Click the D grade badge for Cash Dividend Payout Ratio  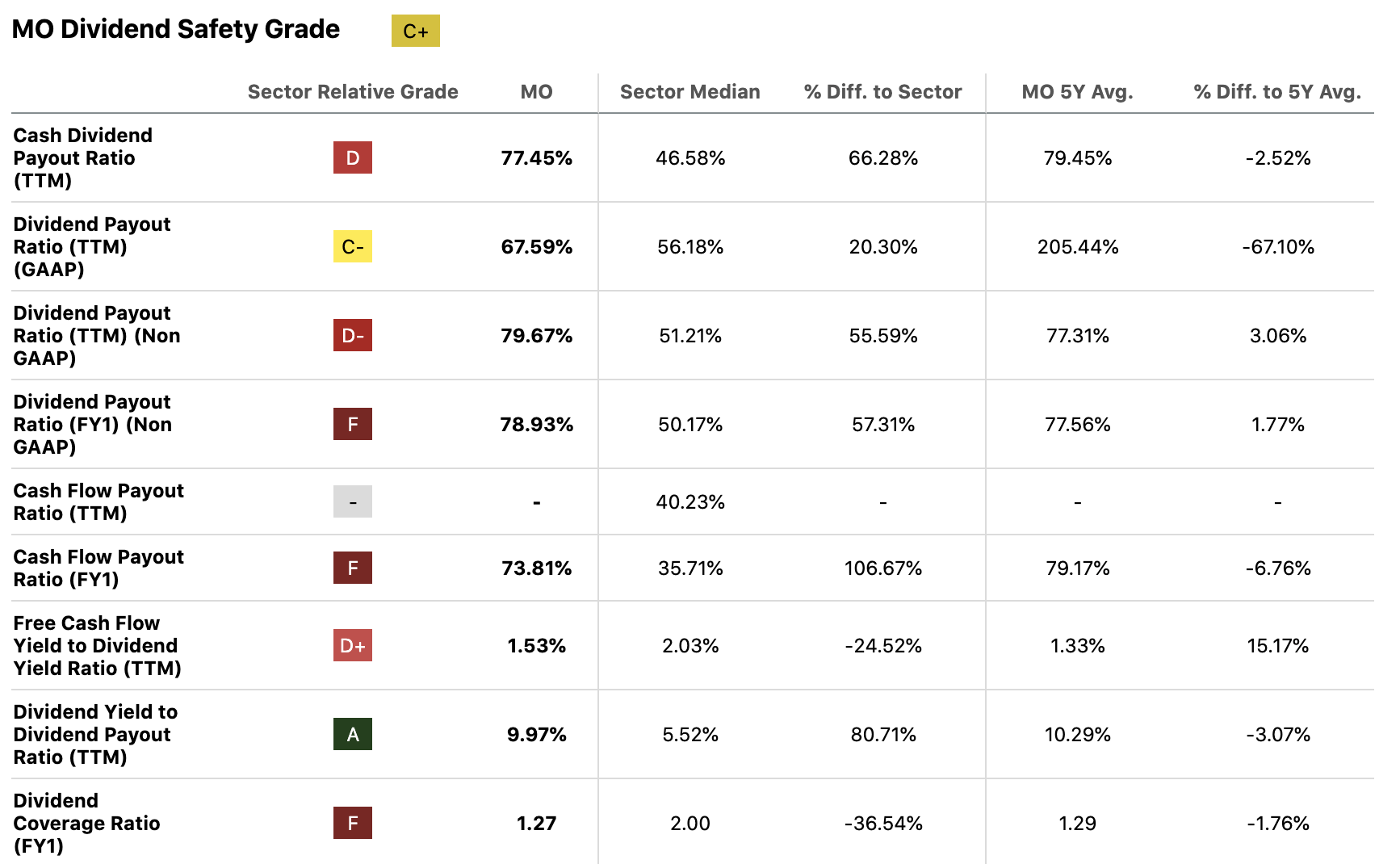[352, 157]
